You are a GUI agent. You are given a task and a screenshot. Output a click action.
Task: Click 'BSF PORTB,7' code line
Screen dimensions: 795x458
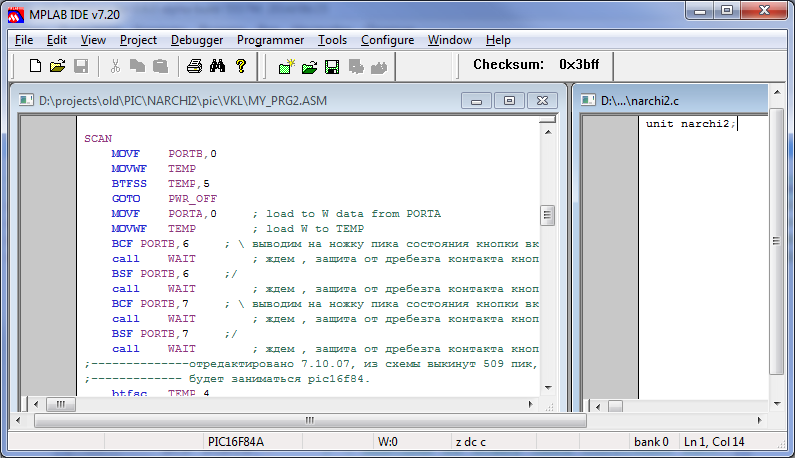[150, 334]
